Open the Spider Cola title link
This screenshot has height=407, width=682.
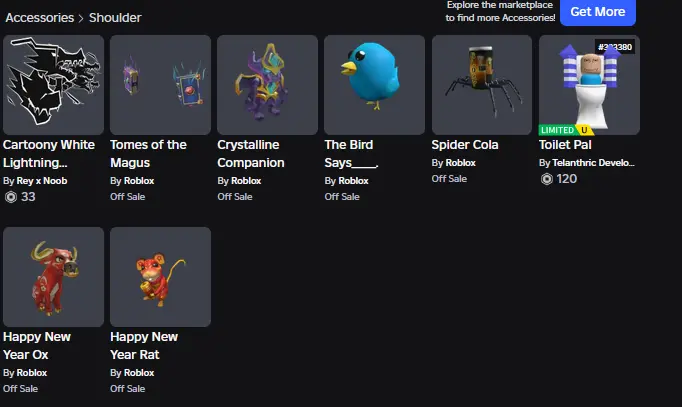[465, 145]
